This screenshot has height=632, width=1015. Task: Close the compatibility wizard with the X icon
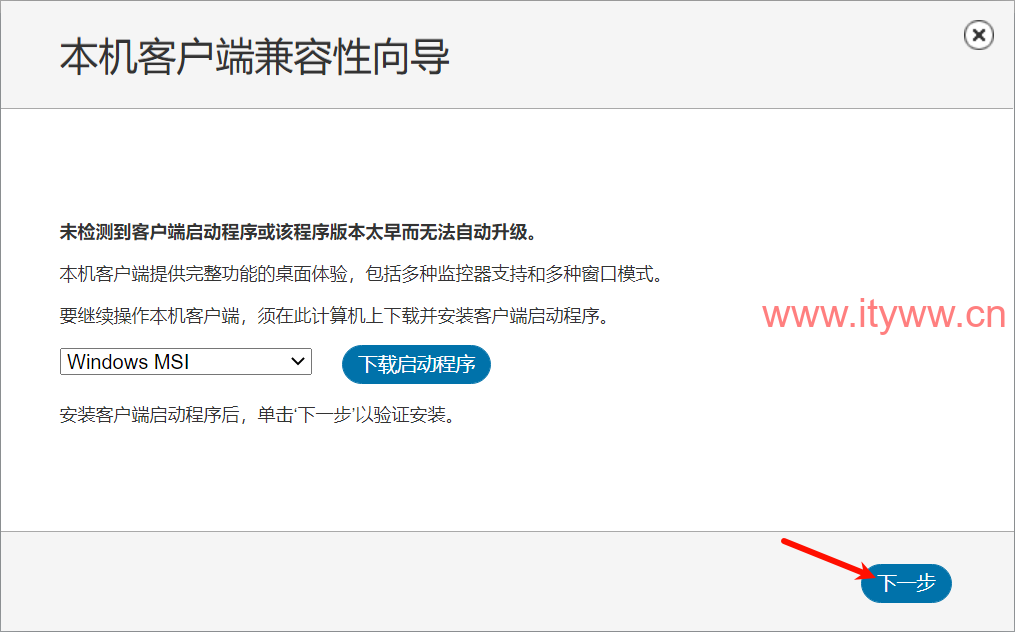pyautogui.click(x=978, y=35)
